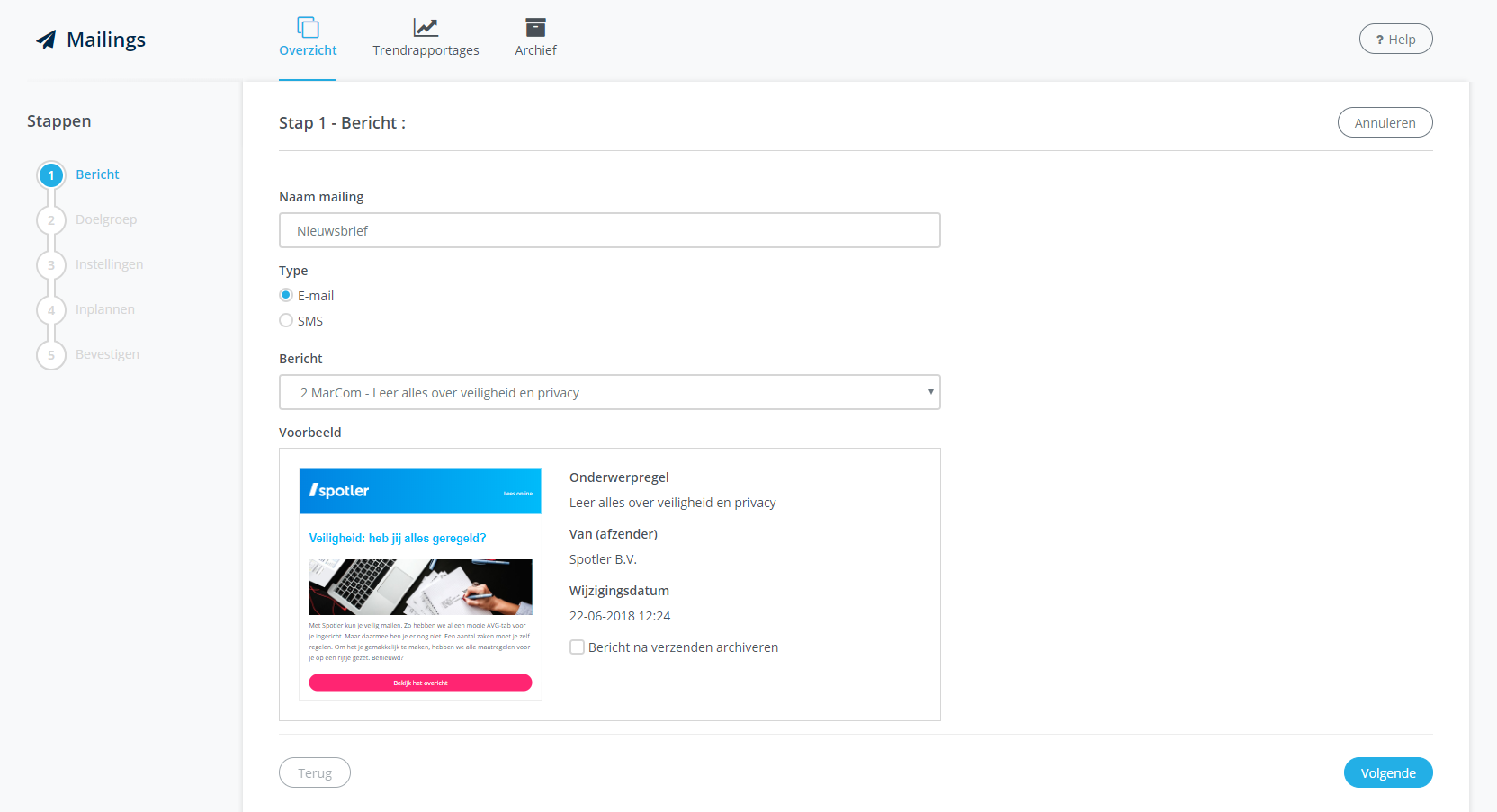Open the Bericht message dropdown
The image size is (1497, 812).
pos(610,392)
